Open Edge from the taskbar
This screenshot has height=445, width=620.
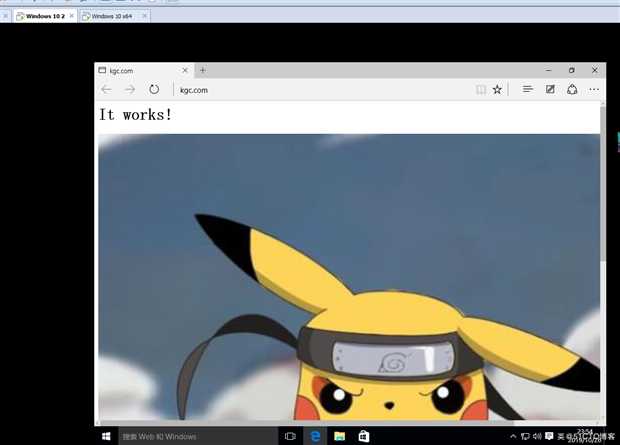(x=315, y=436)
